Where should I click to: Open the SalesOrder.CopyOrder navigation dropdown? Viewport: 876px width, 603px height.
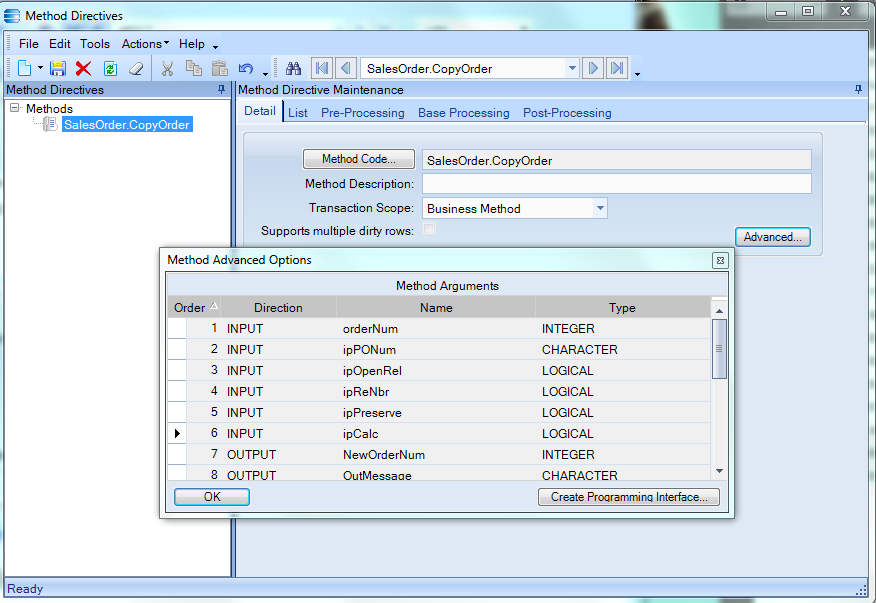(x=572, y=68)
